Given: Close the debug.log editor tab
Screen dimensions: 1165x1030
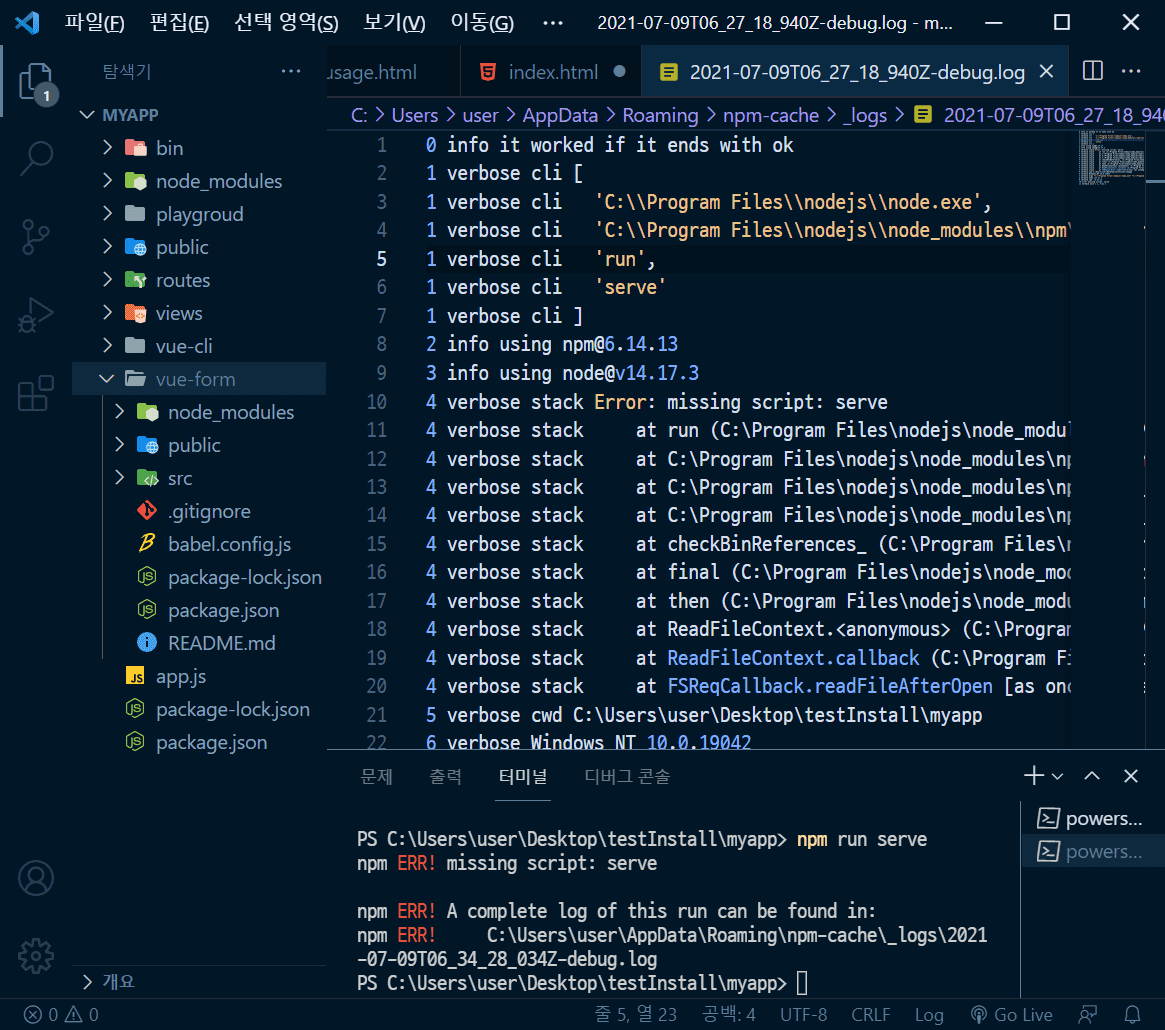Looking at the screenshot, I should (x=1046, y=71).
